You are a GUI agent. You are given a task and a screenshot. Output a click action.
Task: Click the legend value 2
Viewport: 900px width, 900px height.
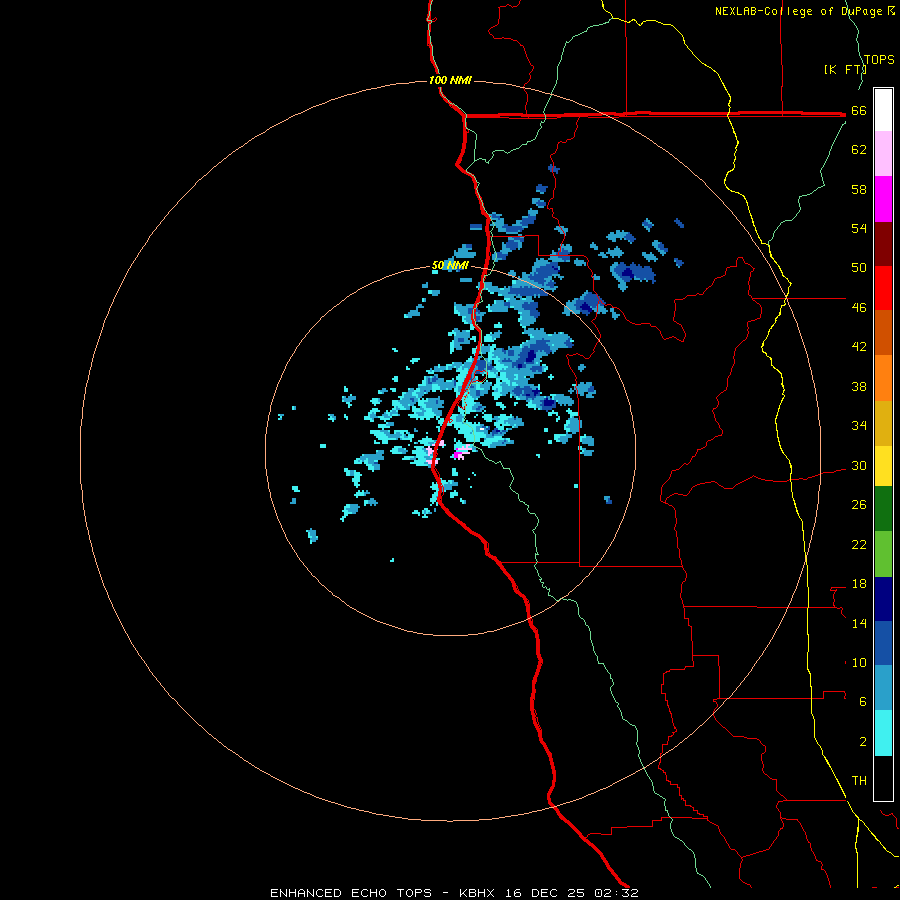[863, 742]
